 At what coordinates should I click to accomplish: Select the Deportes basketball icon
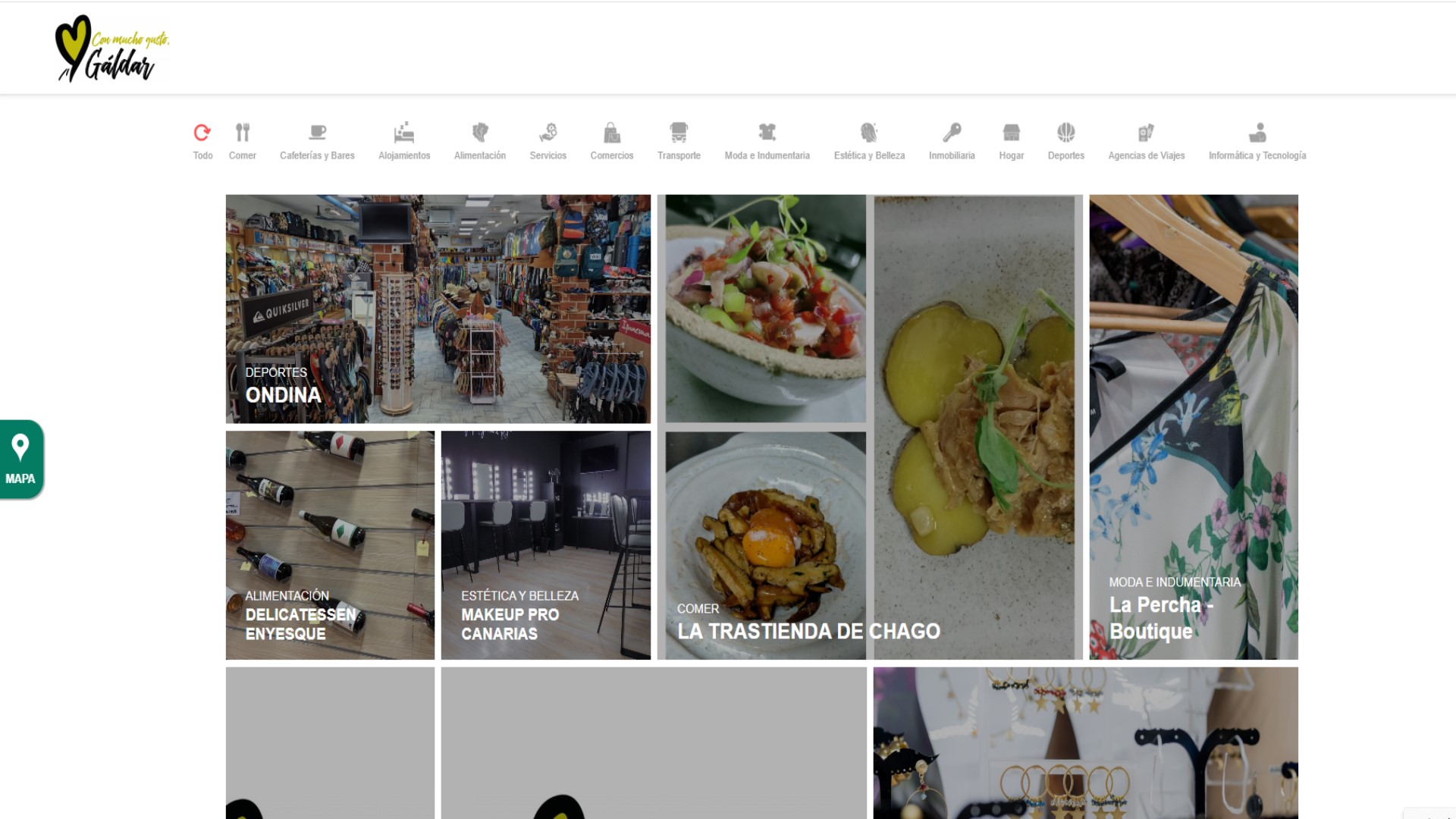coord(1065,133)
